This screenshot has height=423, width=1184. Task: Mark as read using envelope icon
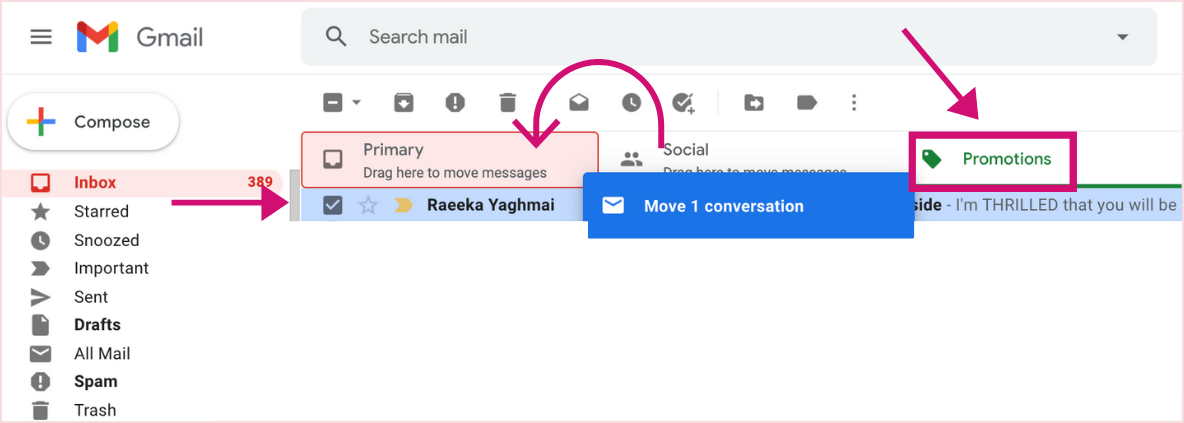tap(579, 103)
